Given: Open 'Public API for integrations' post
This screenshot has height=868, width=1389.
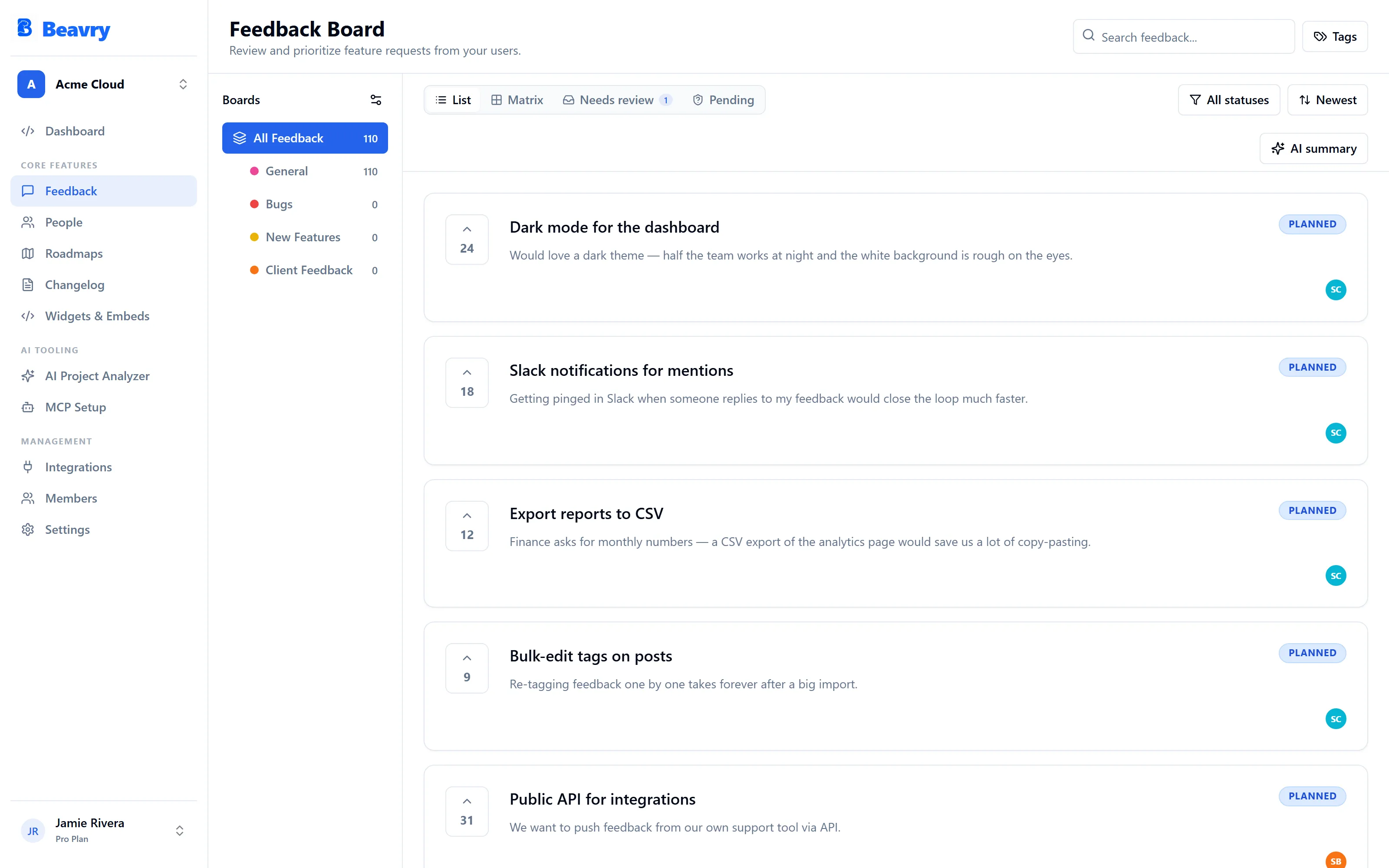Looking at the screenshot, I should point(602,800).
